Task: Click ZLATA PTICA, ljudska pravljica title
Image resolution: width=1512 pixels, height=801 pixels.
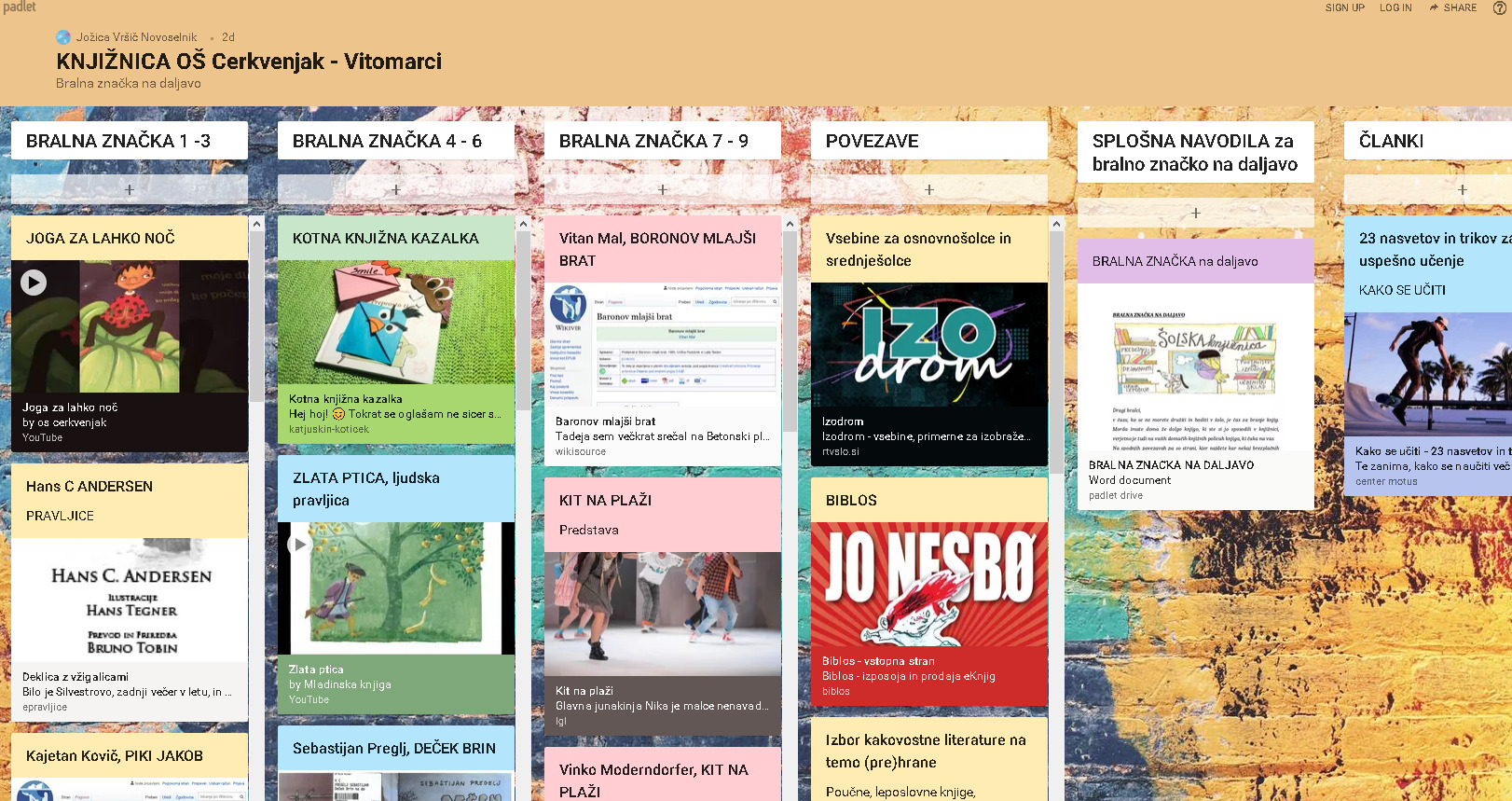Action: click(366, 489)
